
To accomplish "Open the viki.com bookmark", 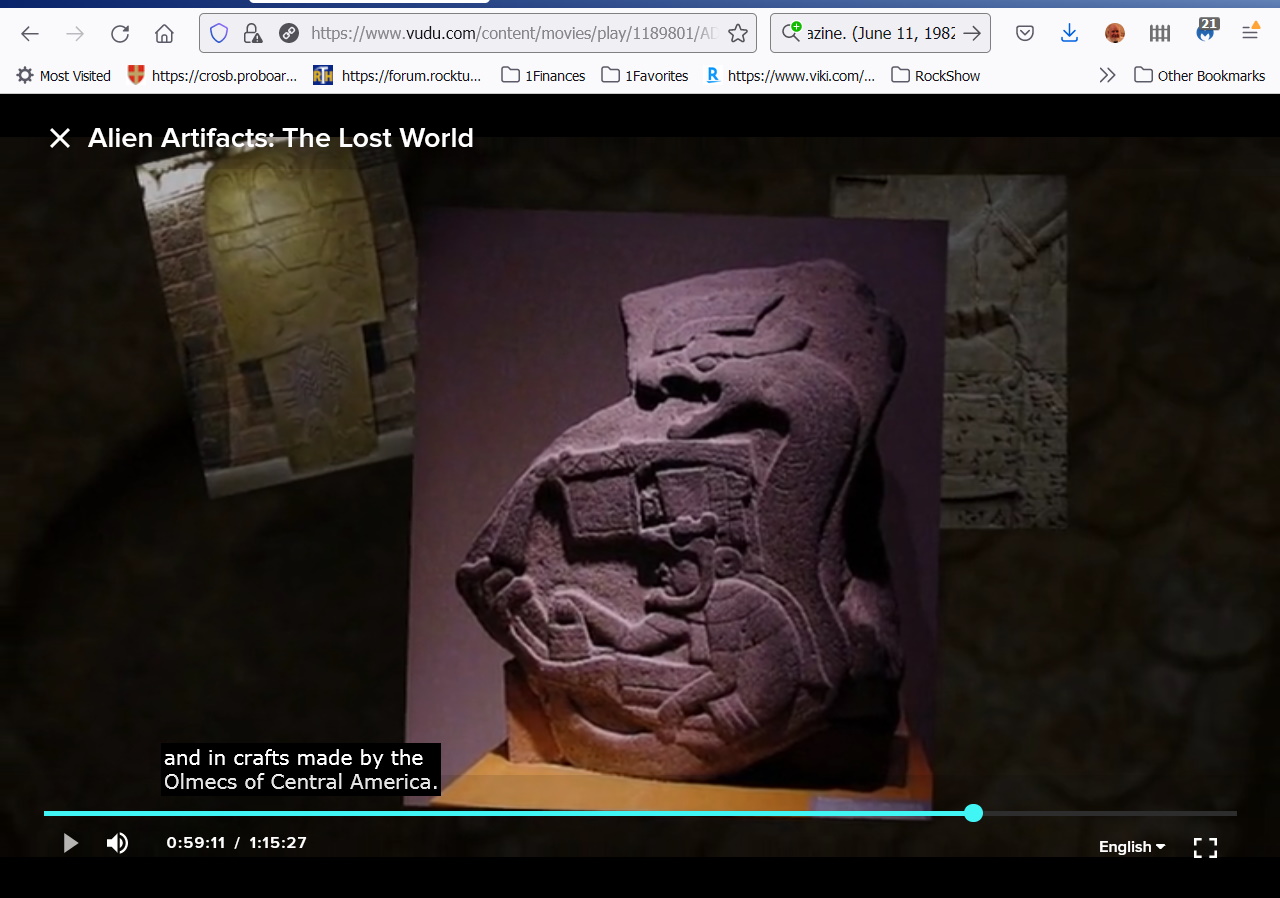I will (790, 75).
